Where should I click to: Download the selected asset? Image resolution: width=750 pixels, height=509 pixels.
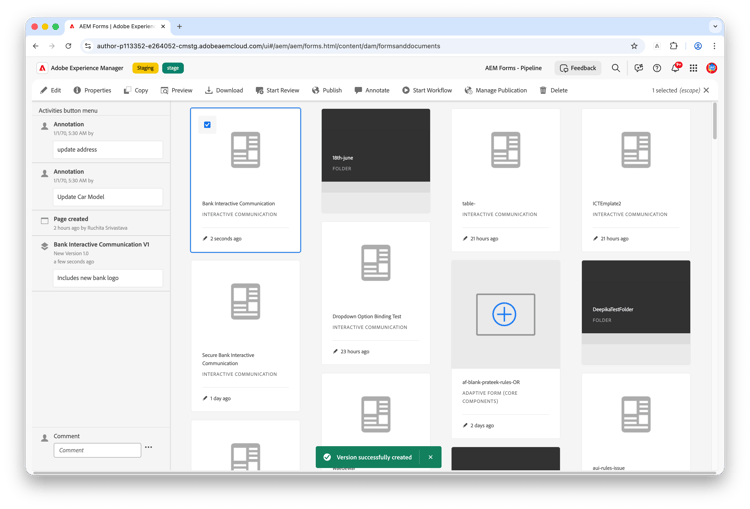224,90
